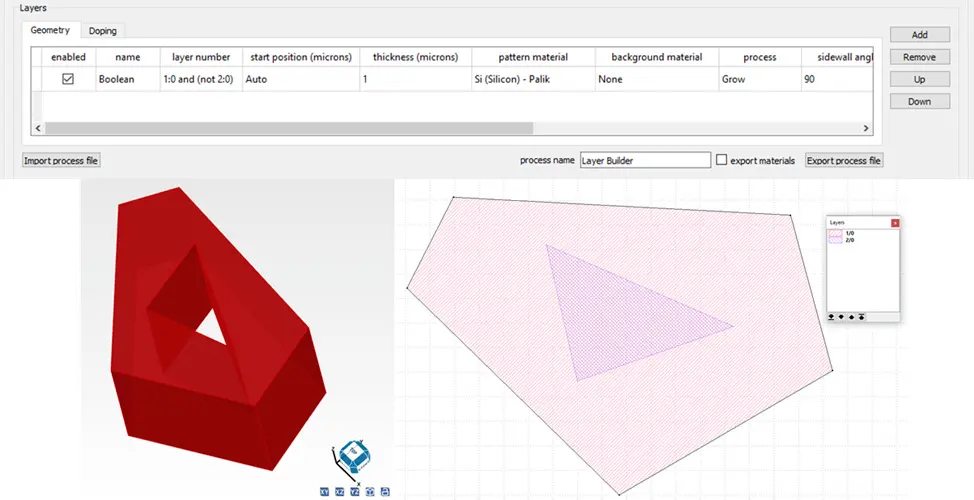Viewport: 974px width, 500px height.
Task: Switch to the Doping tab
Action: tap(102, 30)
